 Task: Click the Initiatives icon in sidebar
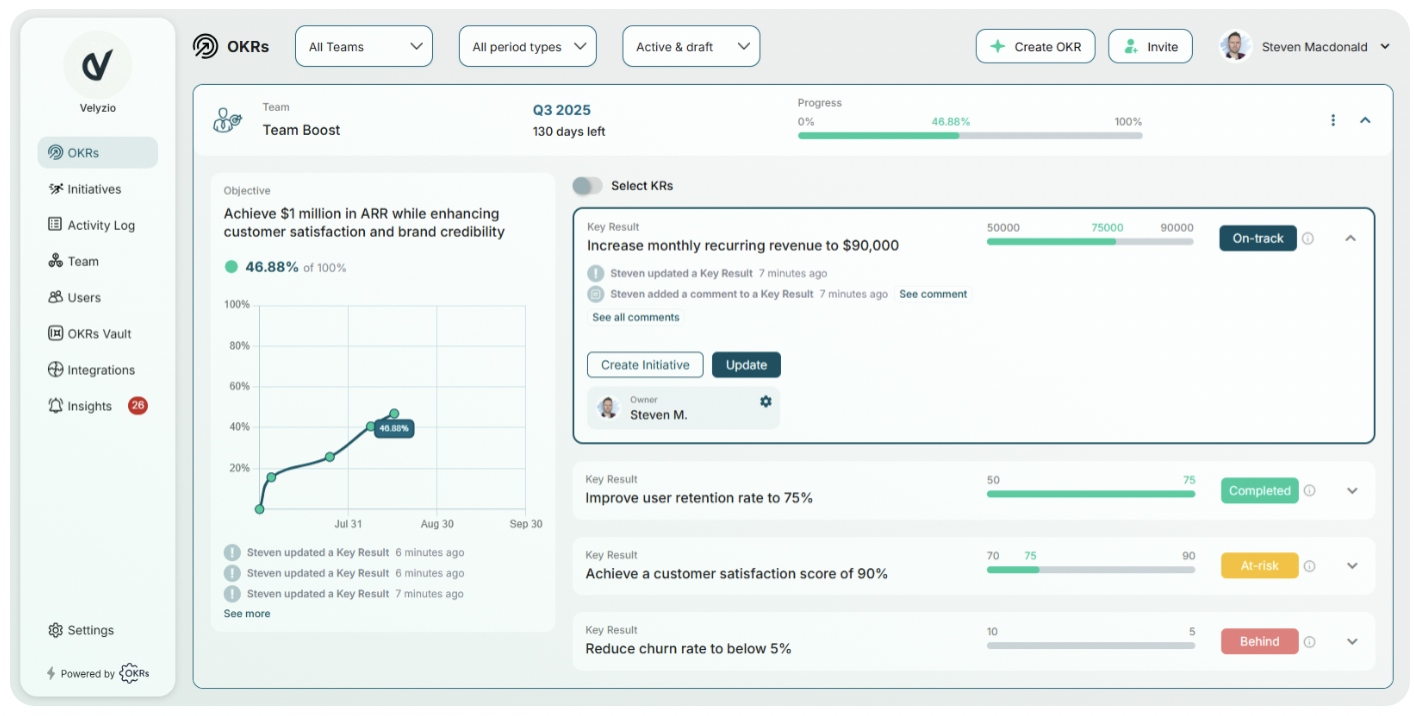pos(56,189)
